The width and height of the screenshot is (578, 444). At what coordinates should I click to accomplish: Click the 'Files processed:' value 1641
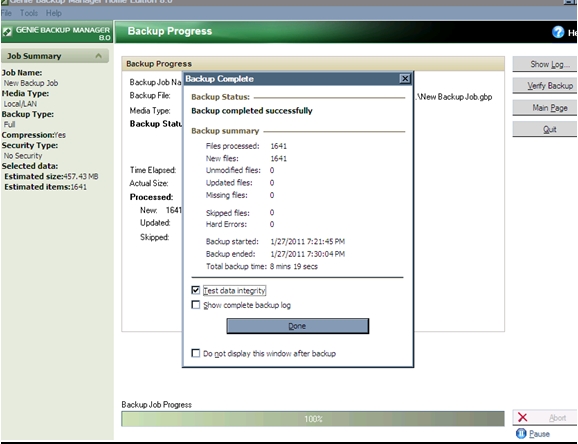pos(279,146)
